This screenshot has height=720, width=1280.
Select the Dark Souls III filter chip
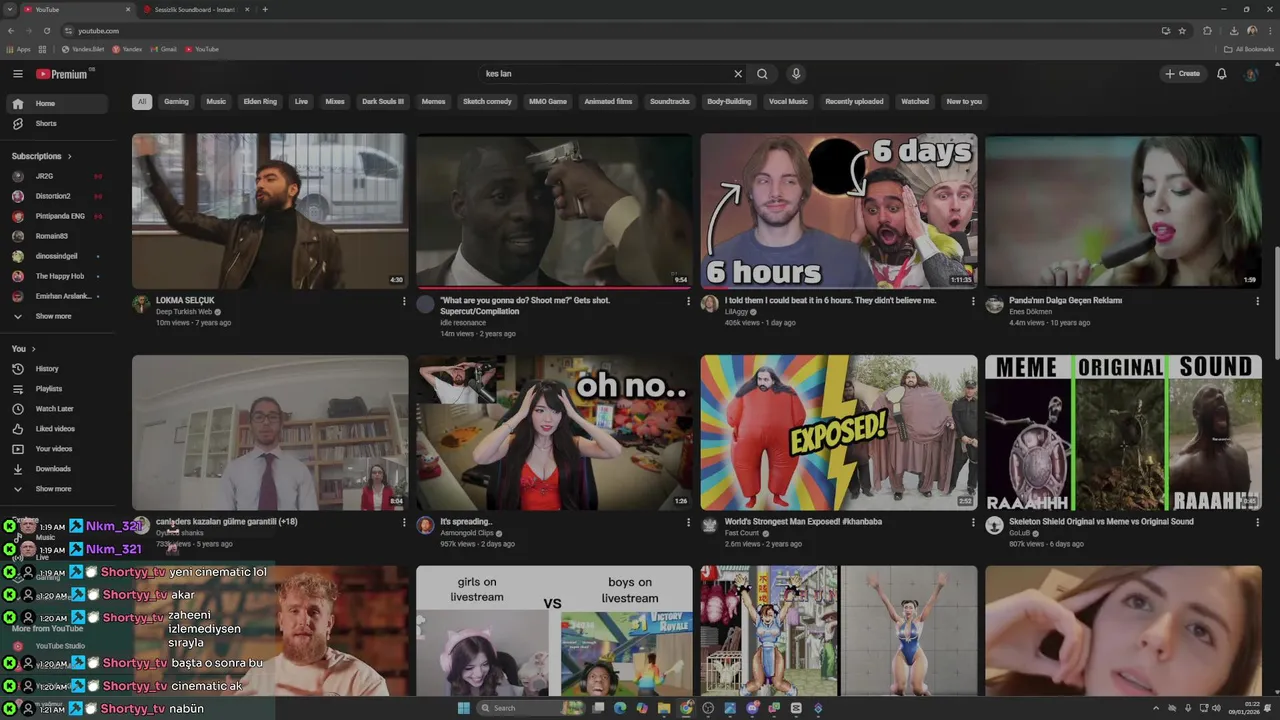coord(383,101)
